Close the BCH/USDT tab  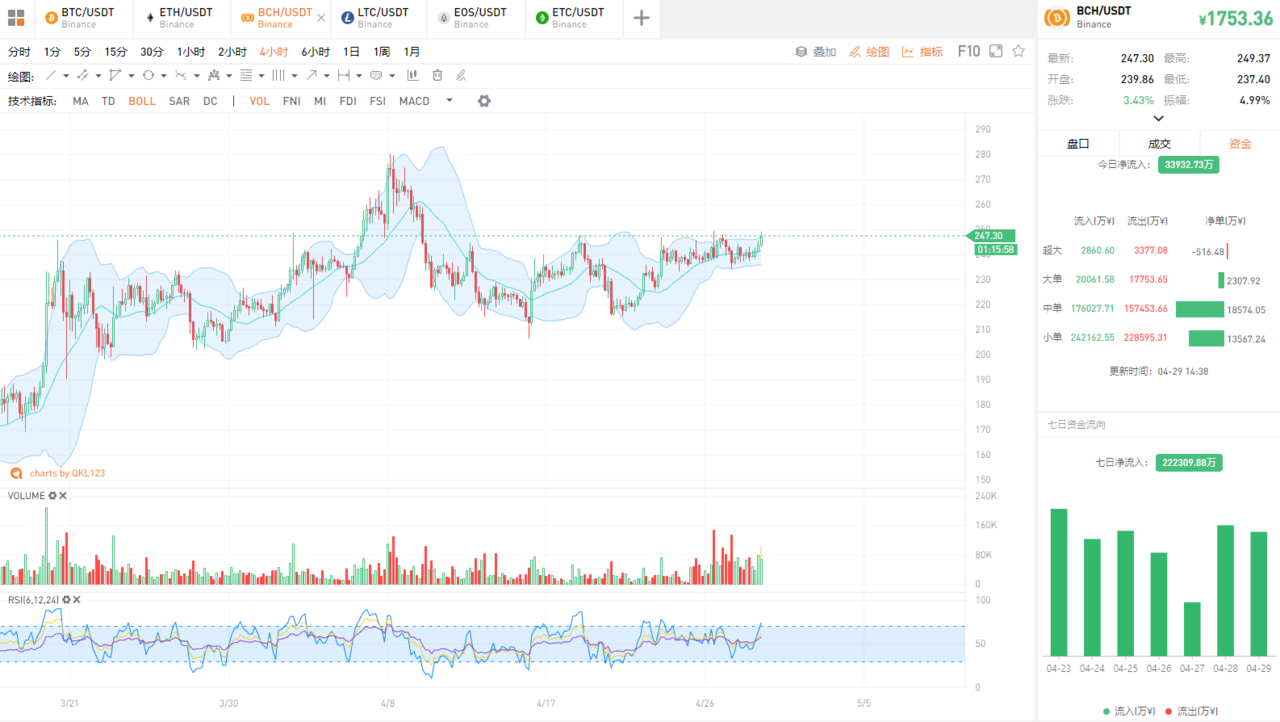pyautogui.click(x=321, y=18)
